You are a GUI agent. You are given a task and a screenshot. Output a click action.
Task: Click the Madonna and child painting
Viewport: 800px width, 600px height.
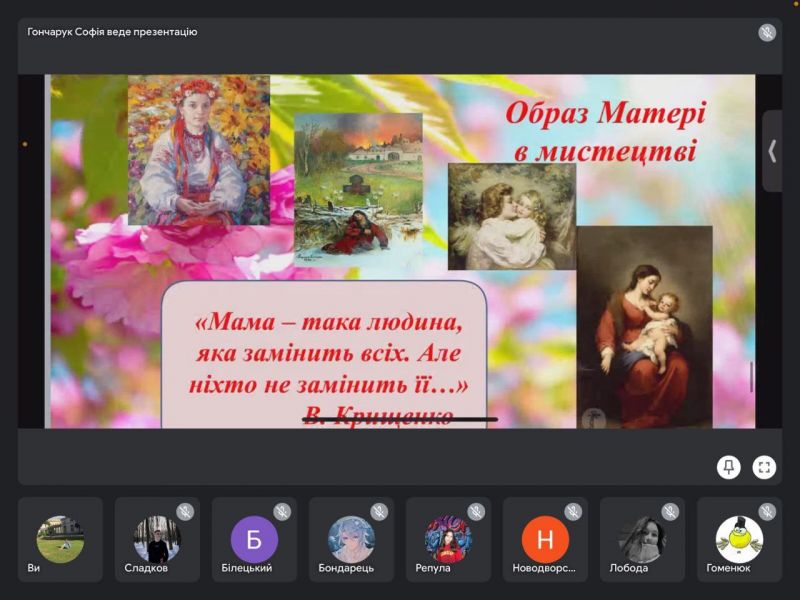[x=644, y=327]
